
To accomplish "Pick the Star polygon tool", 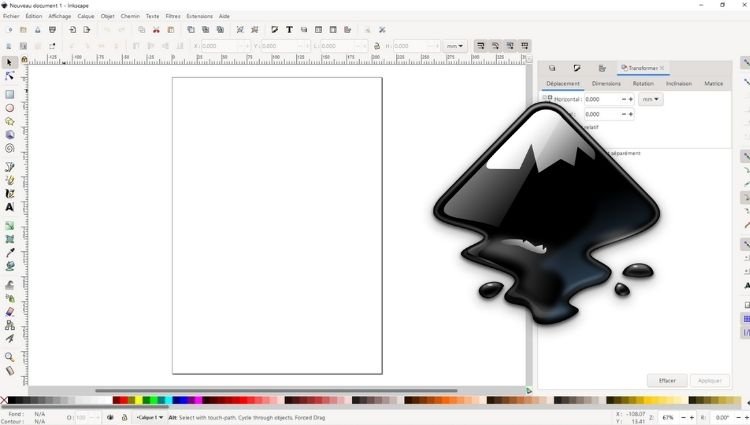I will coord(10,121).
